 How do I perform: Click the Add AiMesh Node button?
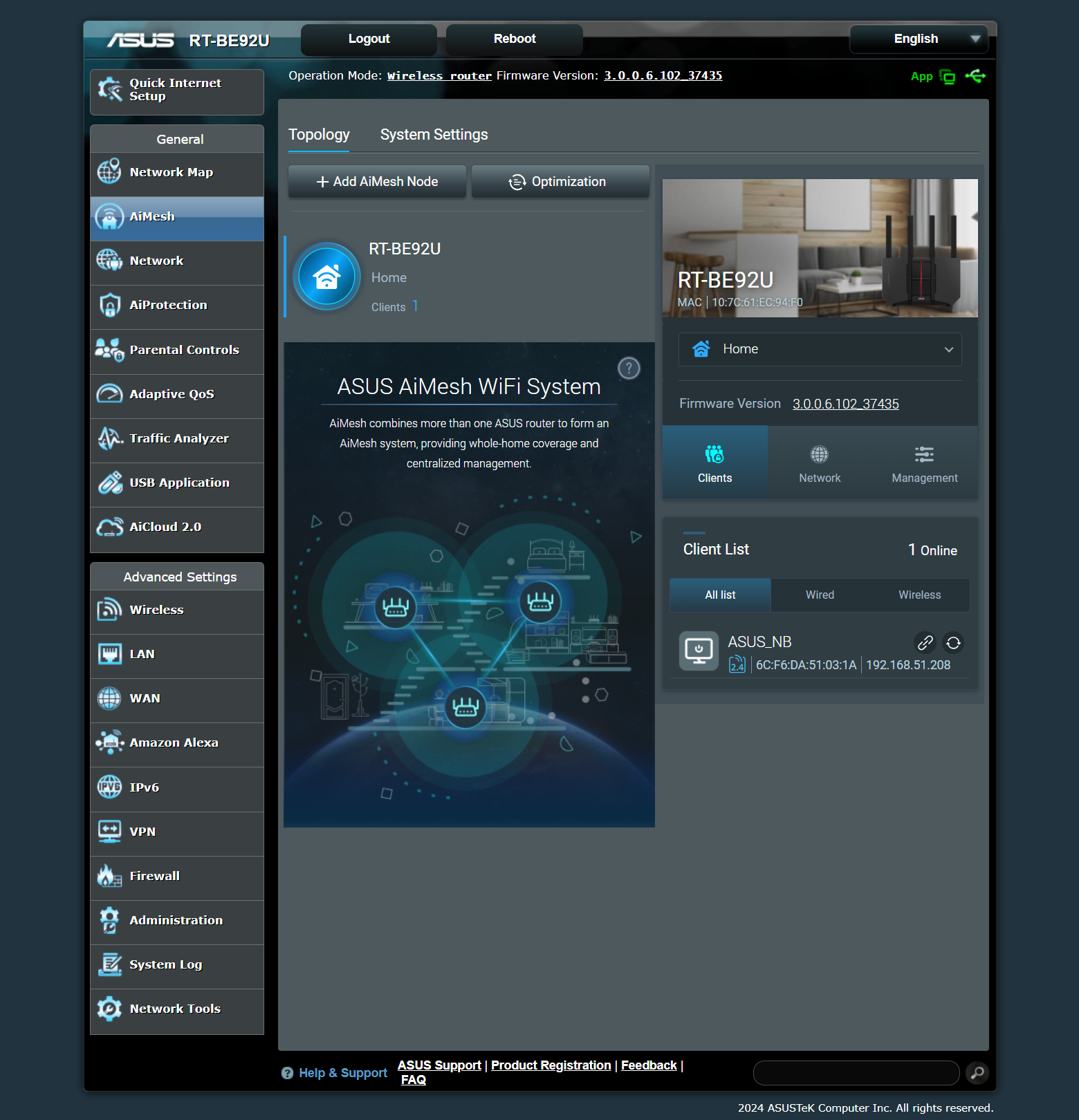(377, 182)
